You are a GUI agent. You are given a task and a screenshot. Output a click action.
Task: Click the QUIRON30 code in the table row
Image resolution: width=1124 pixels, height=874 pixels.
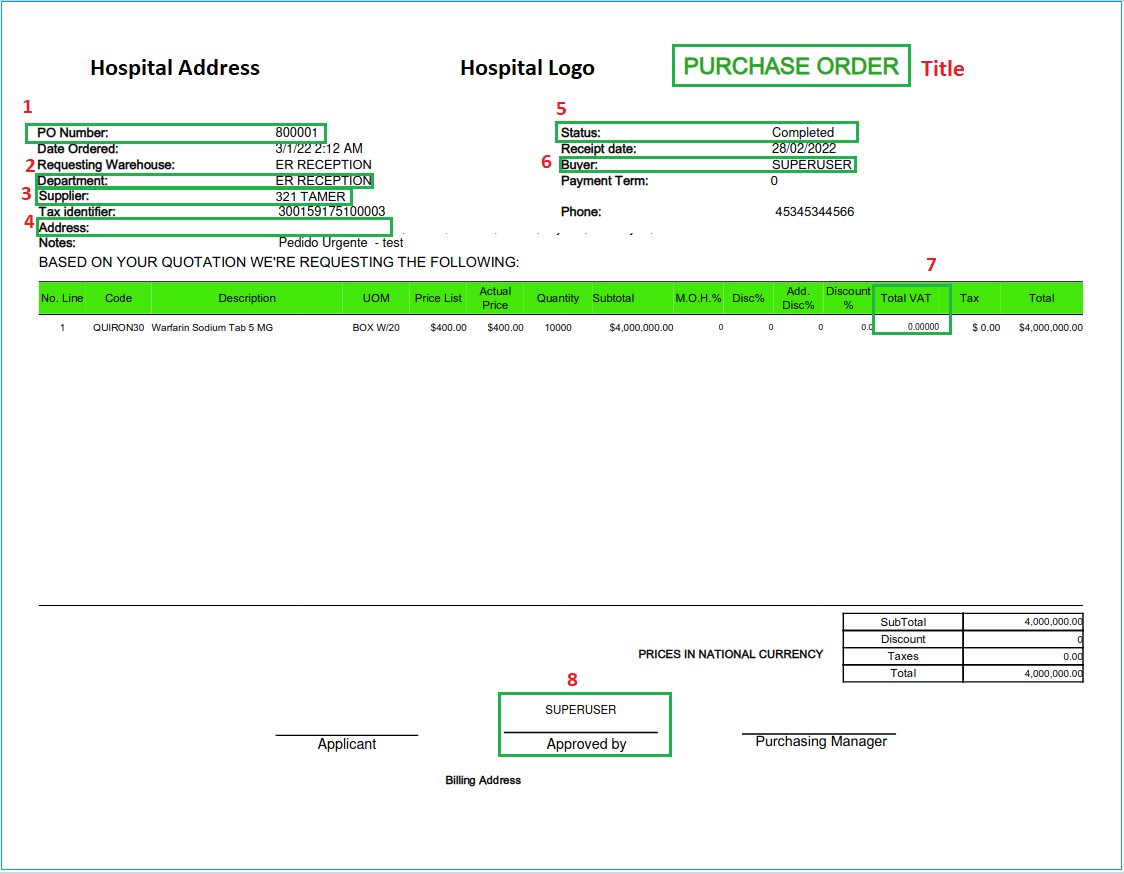(119, 327)
